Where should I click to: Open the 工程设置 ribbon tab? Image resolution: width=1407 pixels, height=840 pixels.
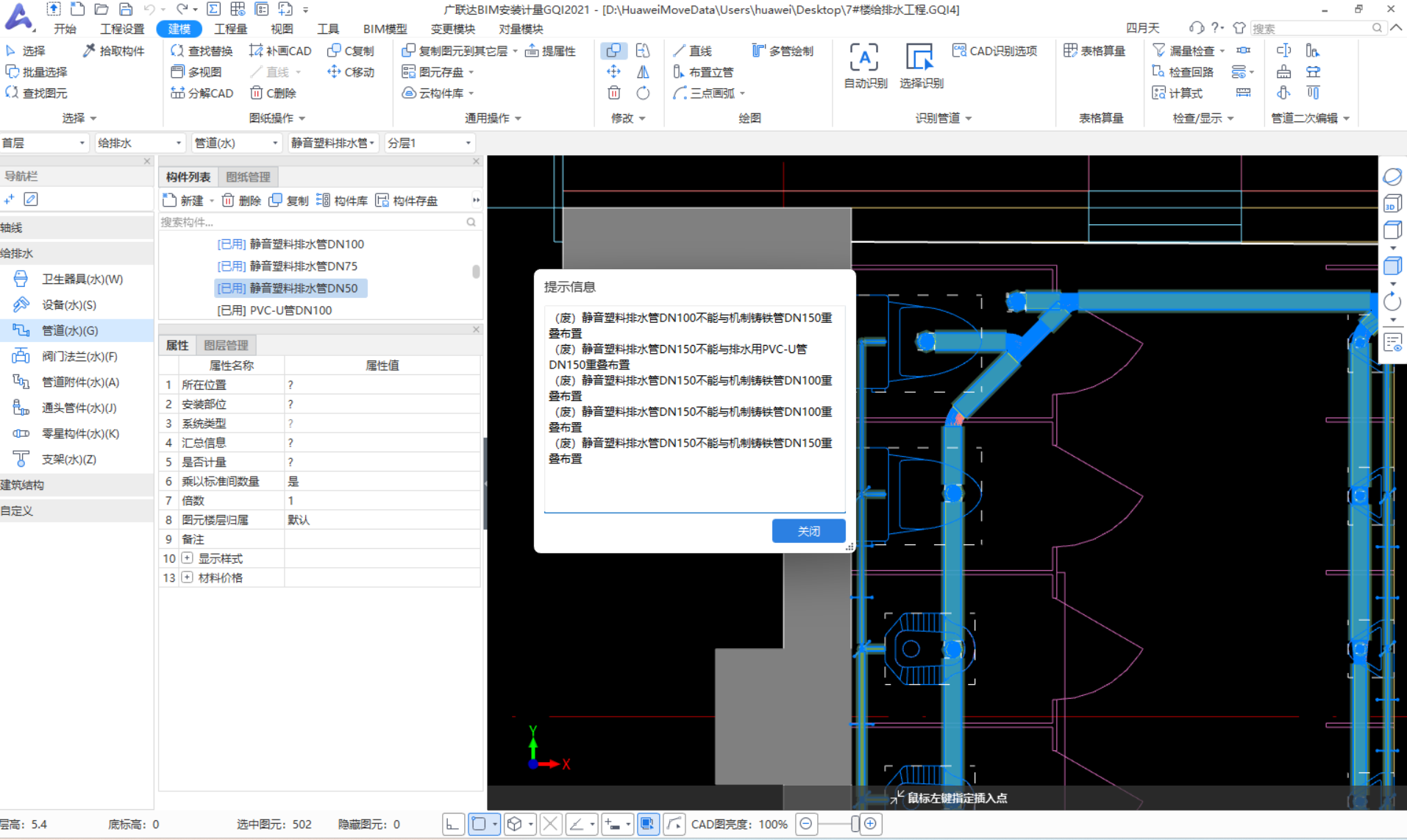click(122, 29)
